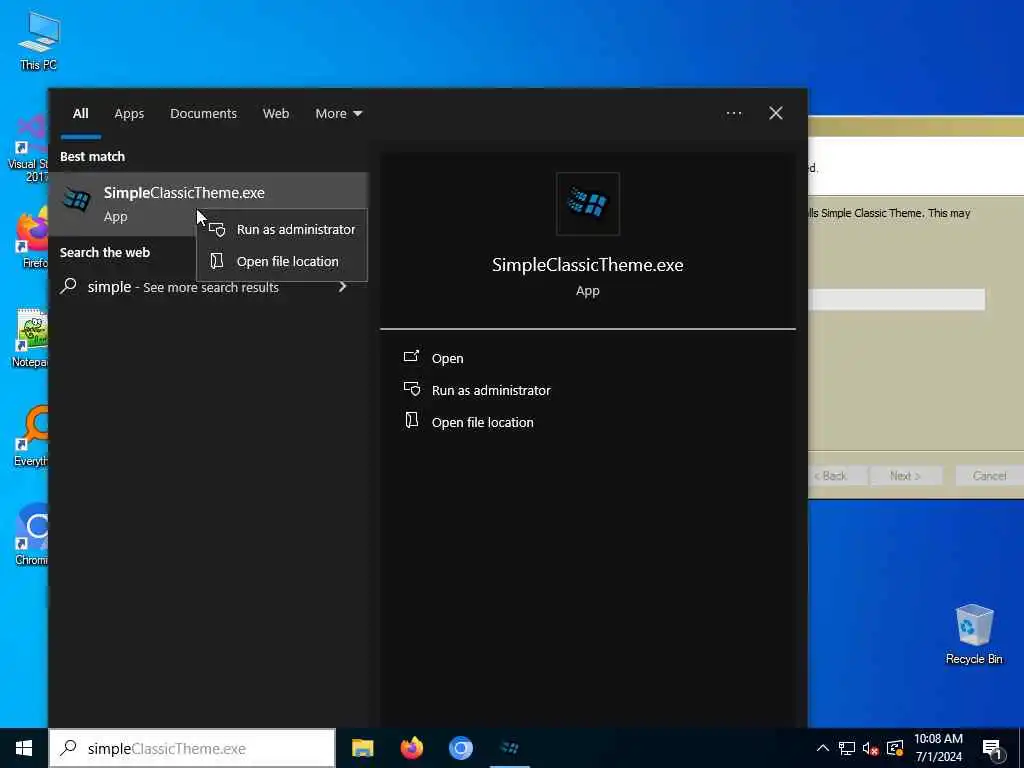This screenshot has height=768, width=1024.
Task: Open Recycle Bin on the desktop
Action: [973, 634]
